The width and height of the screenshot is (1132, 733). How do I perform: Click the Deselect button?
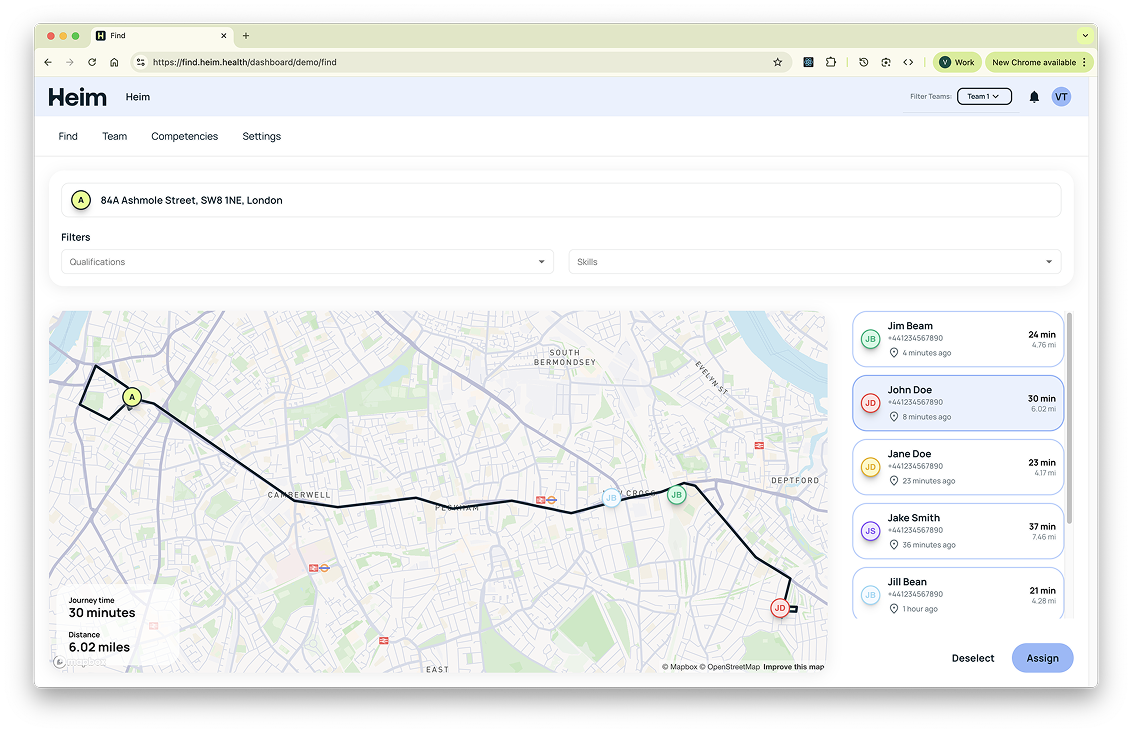973,658
